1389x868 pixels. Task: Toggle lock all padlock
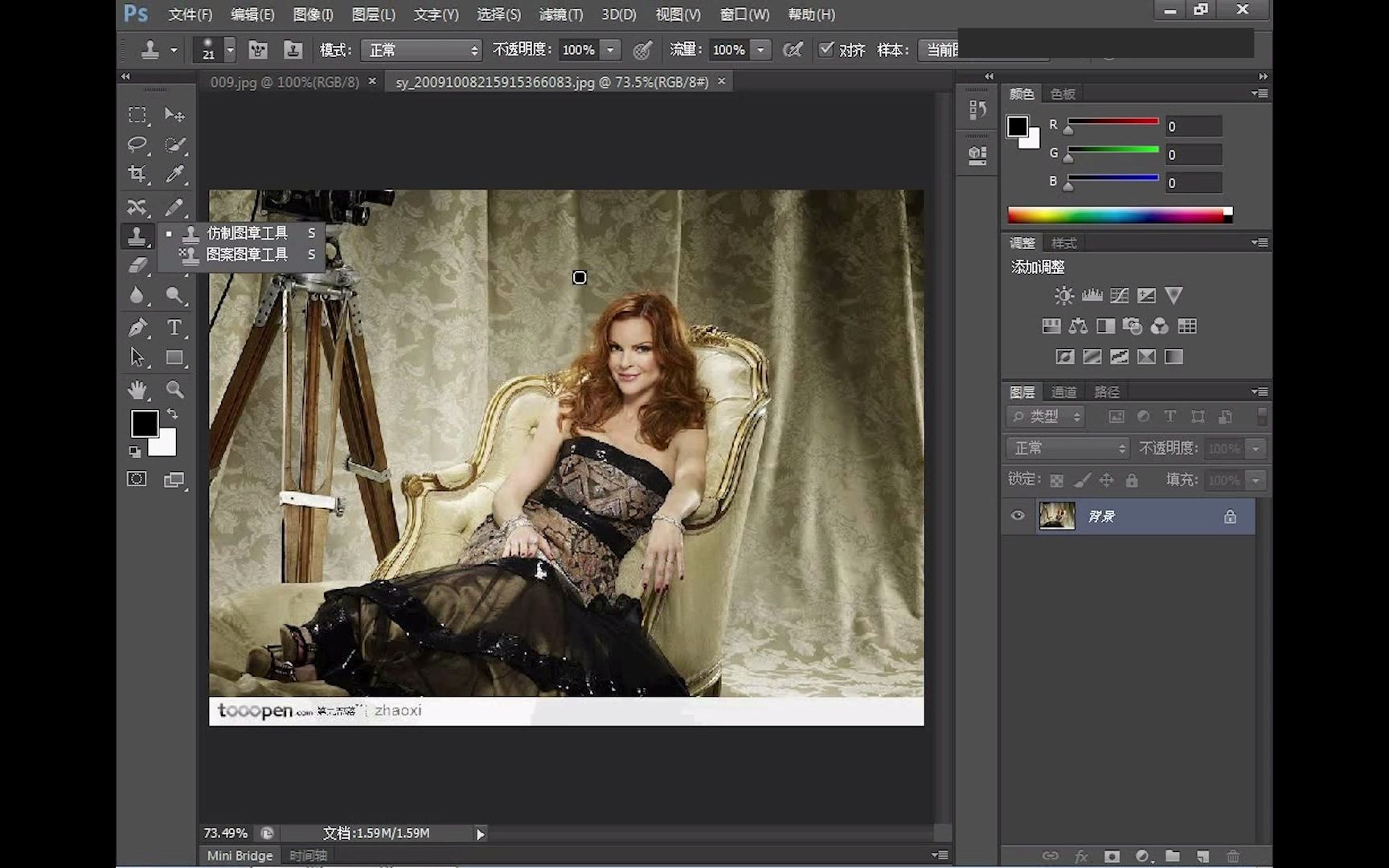(x=1132, y=481)
